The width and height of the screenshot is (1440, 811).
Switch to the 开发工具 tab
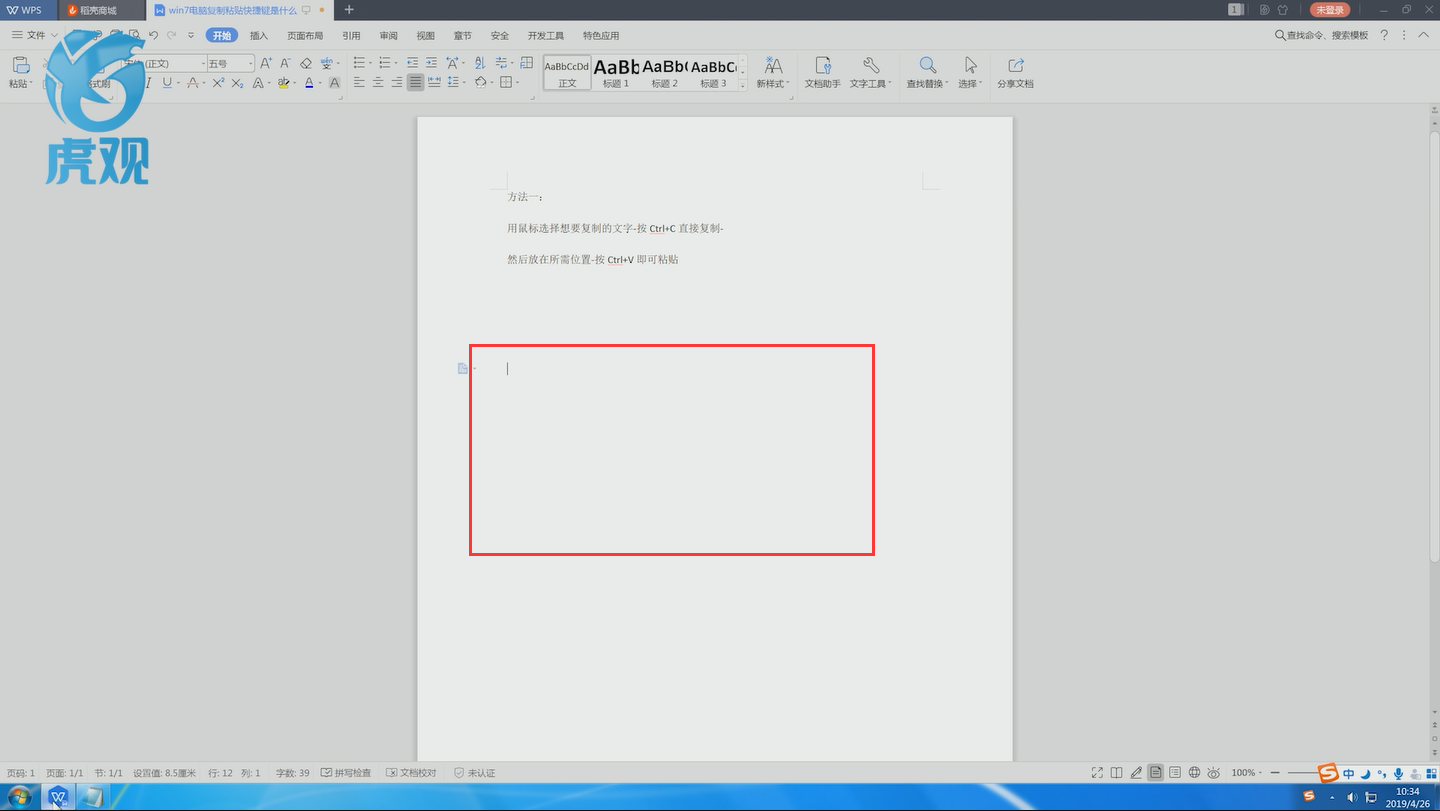546,35
